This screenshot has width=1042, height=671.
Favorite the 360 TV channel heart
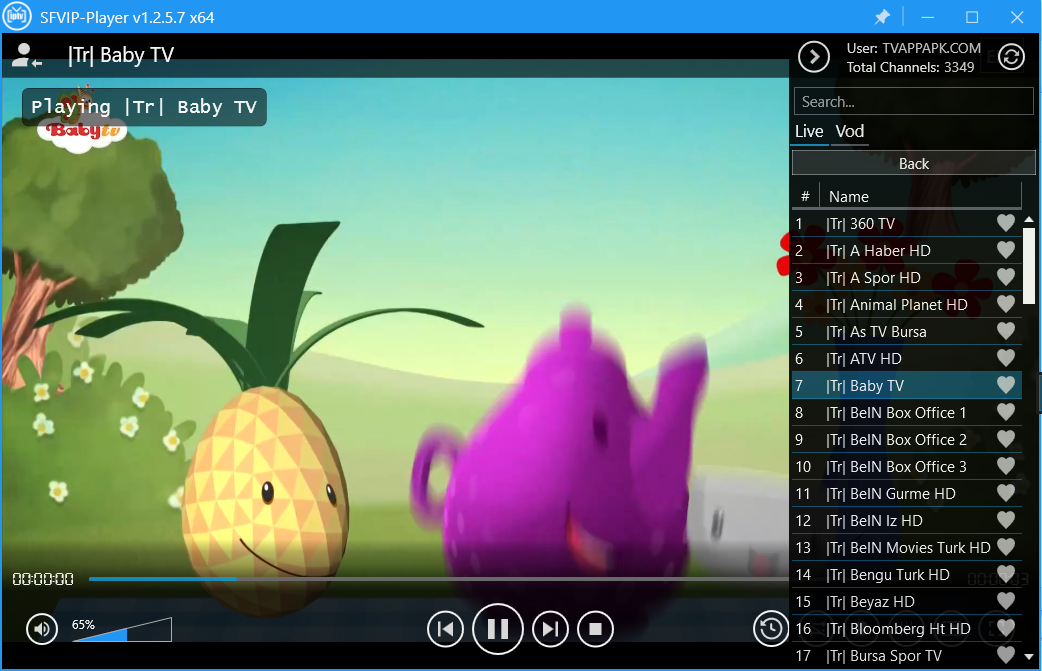tap(1006, 224)
